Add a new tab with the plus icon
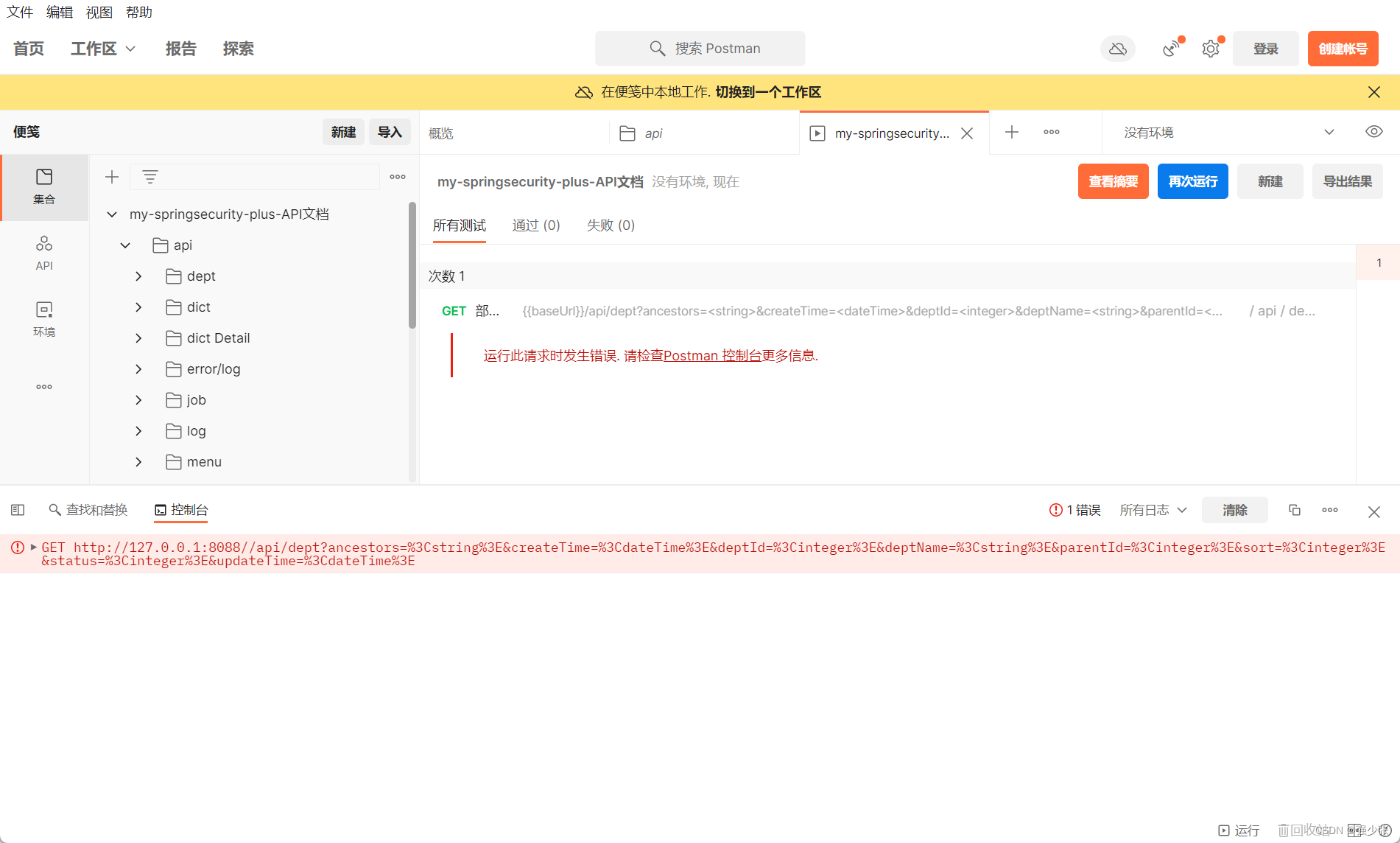 [1012, 132]
